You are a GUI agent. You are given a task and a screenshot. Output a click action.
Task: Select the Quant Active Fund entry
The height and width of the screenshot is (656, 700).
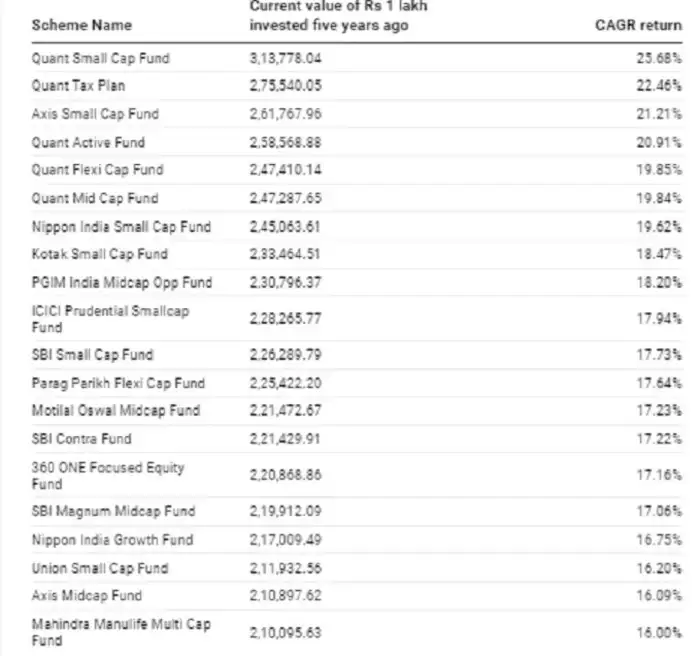[88, 142]
